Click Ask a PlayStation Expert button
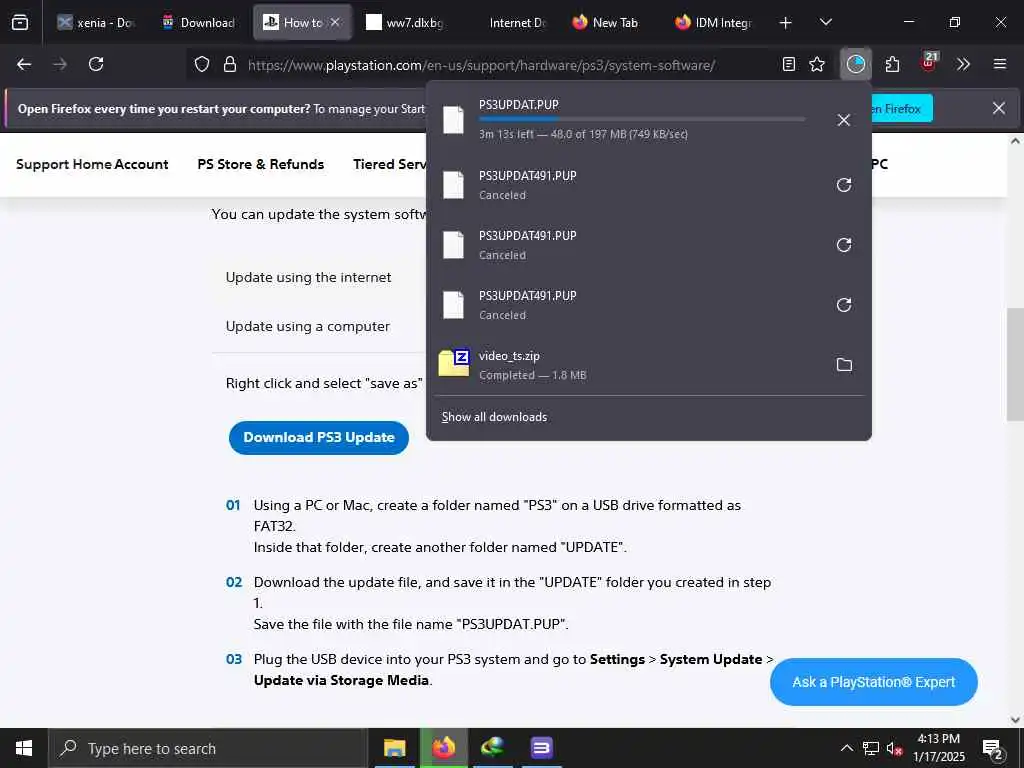Screen dimensions: 1024x768 point(873,682)
